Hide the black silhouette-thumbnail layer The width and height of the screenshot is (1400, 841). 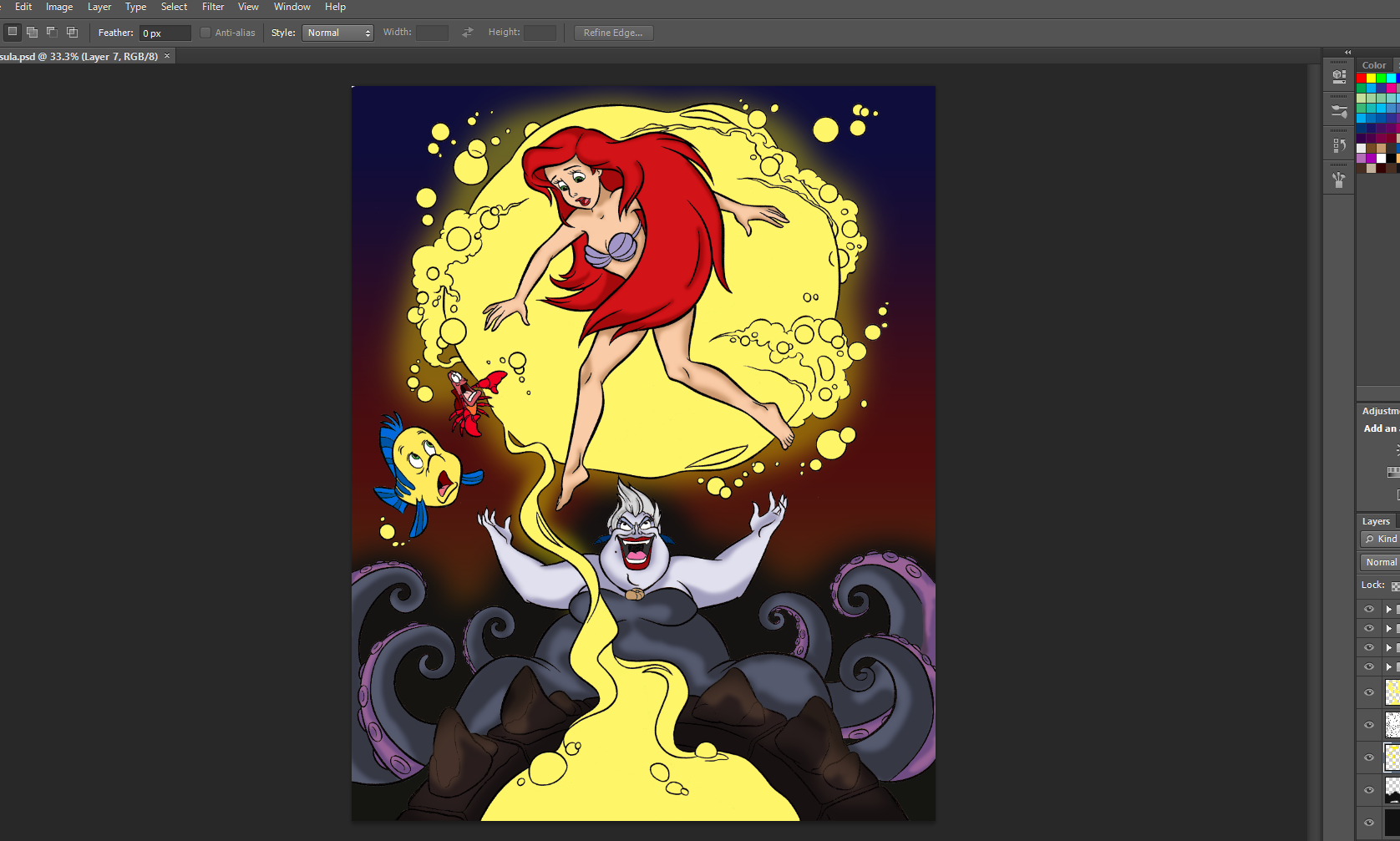coord(1369,790)
